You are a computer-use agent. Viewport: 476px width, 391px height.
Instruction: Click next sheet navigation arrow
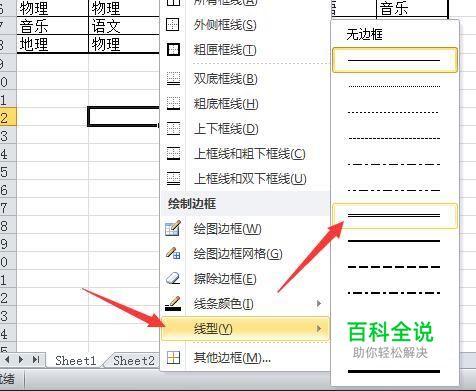tap(21, 360)
